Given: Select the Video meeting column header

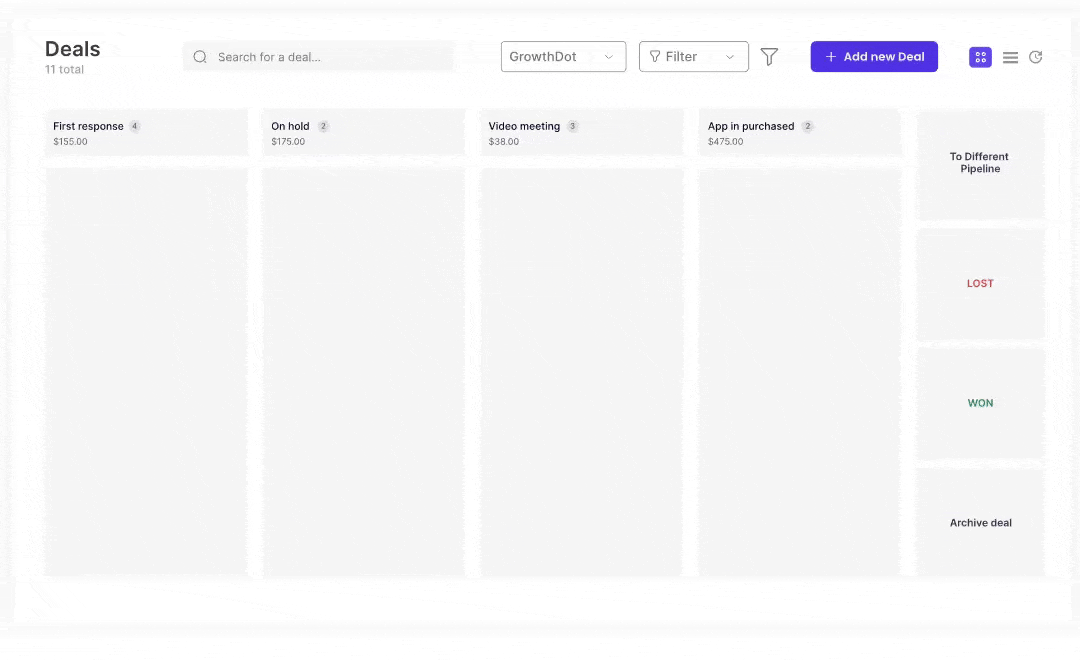Looking at the screenshot, I should click(525, 126).
